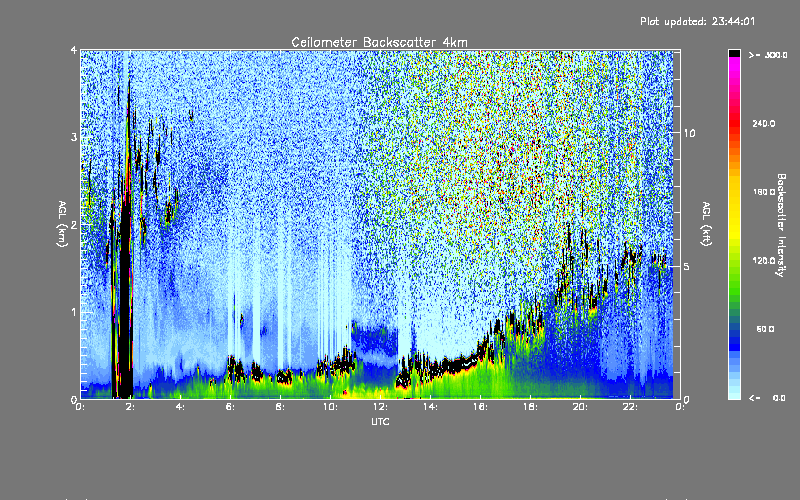Click the '60.0' colorbar value

(x=765, y=329)
